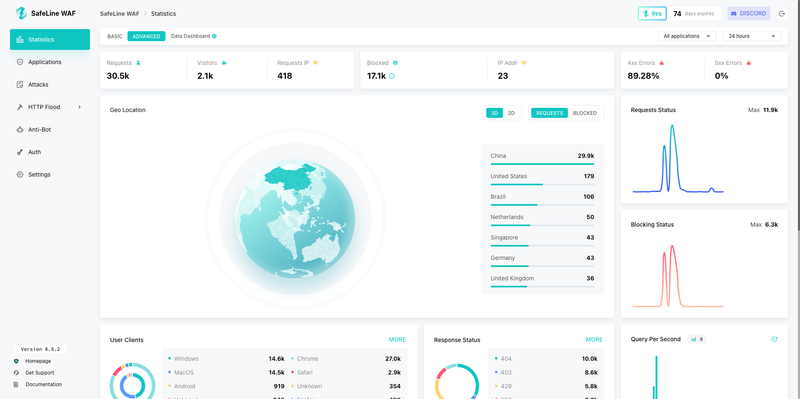The image size is (800, 399).
Task: Open the Auth key icon
Action: (20, 152)
